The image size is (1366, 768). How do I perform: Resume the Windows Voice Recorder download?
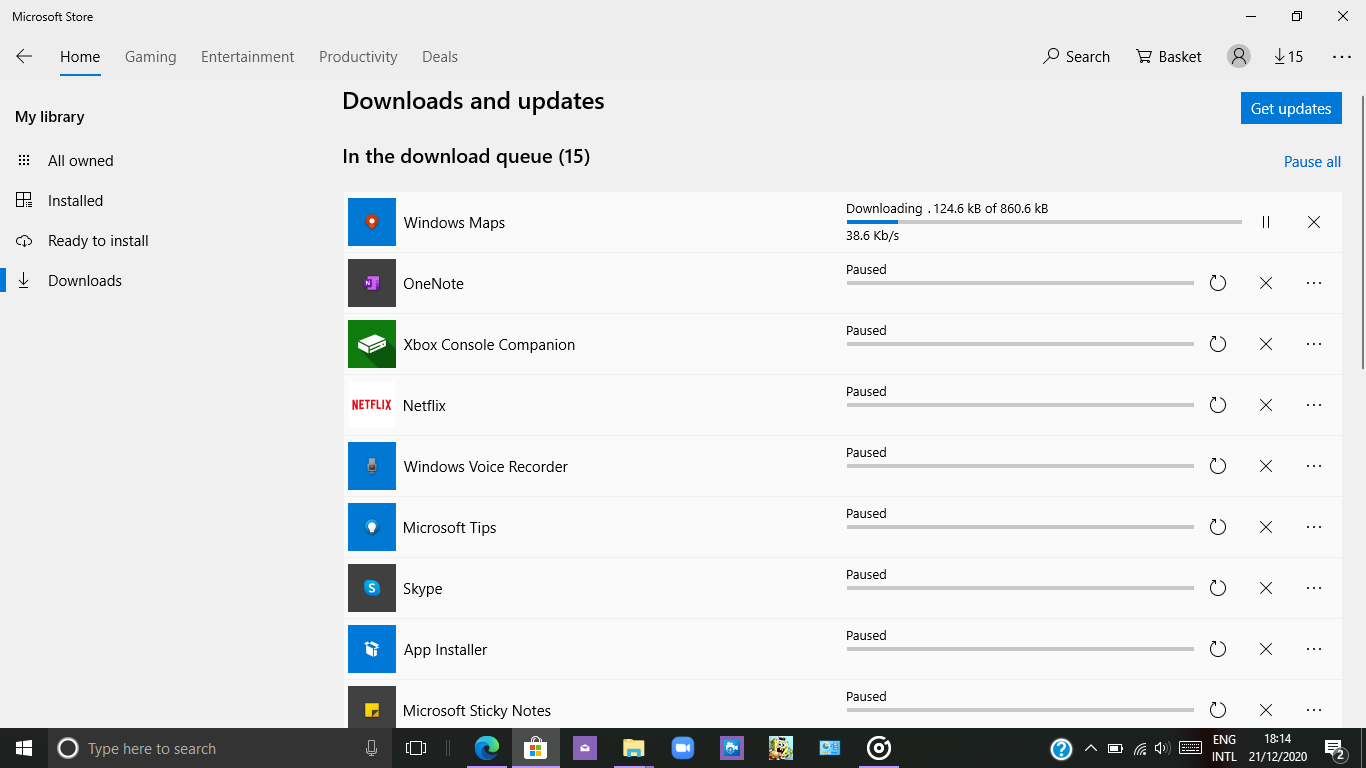click(x=1218, y=466)
